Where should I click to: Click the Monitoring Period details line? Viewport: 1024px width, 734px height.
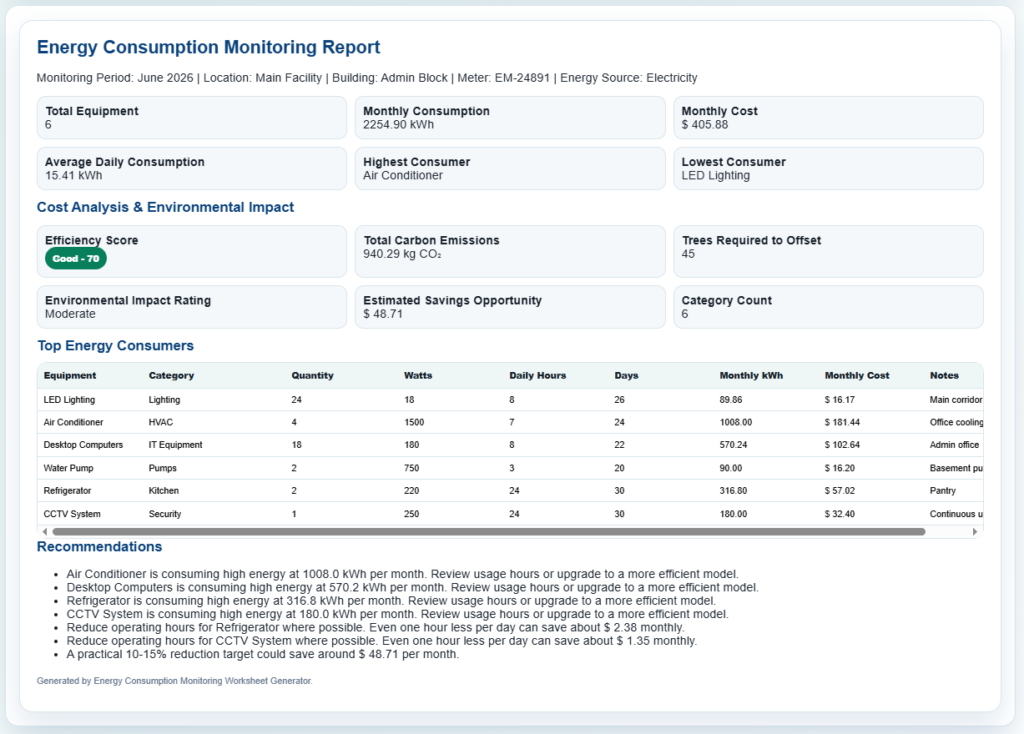pos(367,78)
